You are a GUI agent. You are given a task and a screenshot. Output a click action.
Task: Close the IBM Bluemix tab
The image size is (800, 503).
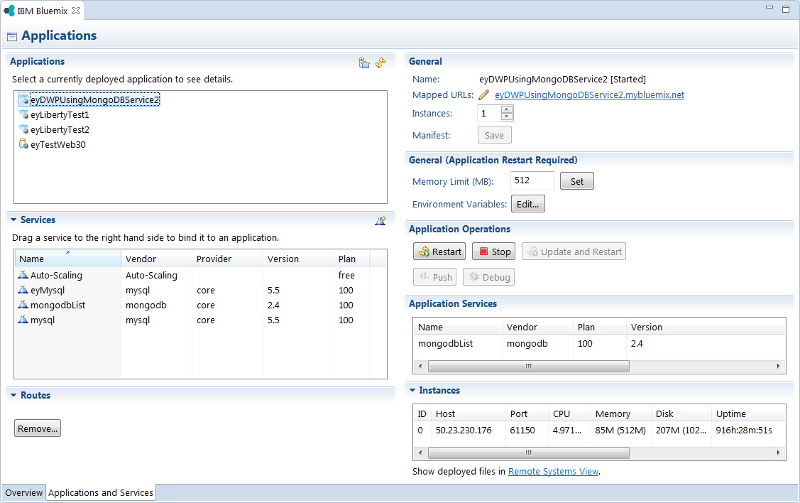76,10
